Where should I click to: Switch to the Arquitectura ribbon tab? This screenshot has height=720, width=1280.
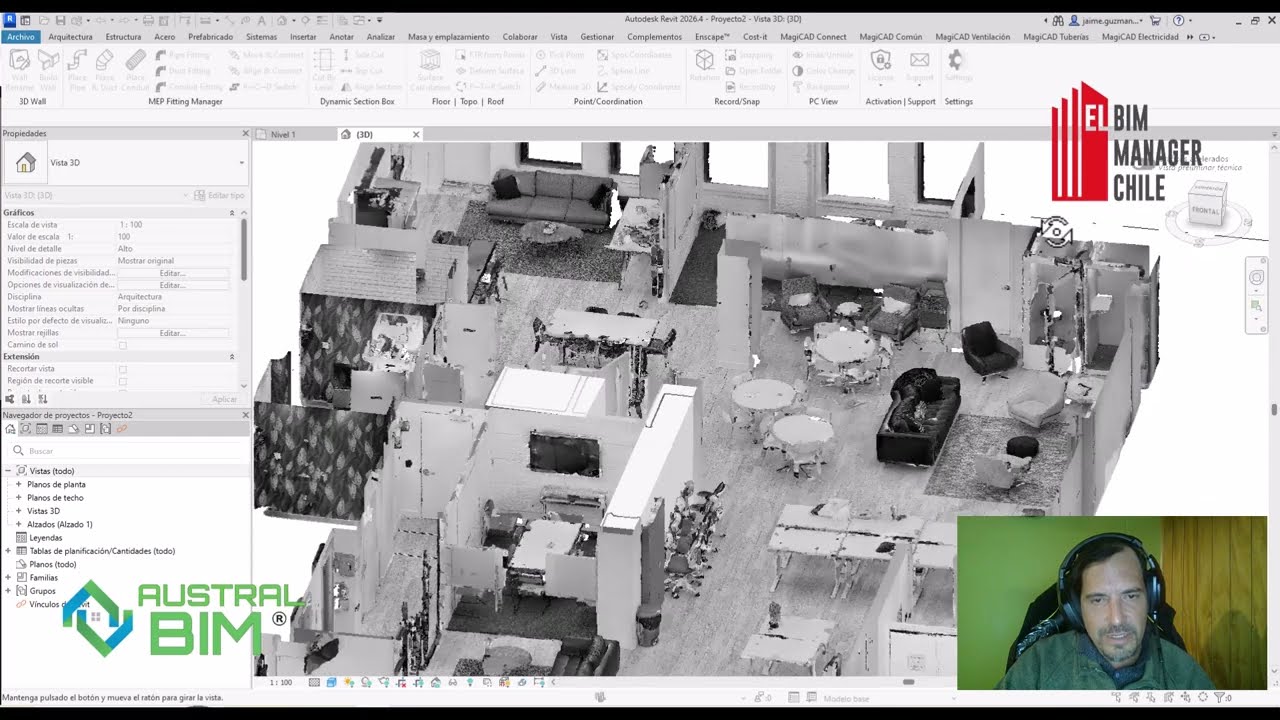click(70, 37)
